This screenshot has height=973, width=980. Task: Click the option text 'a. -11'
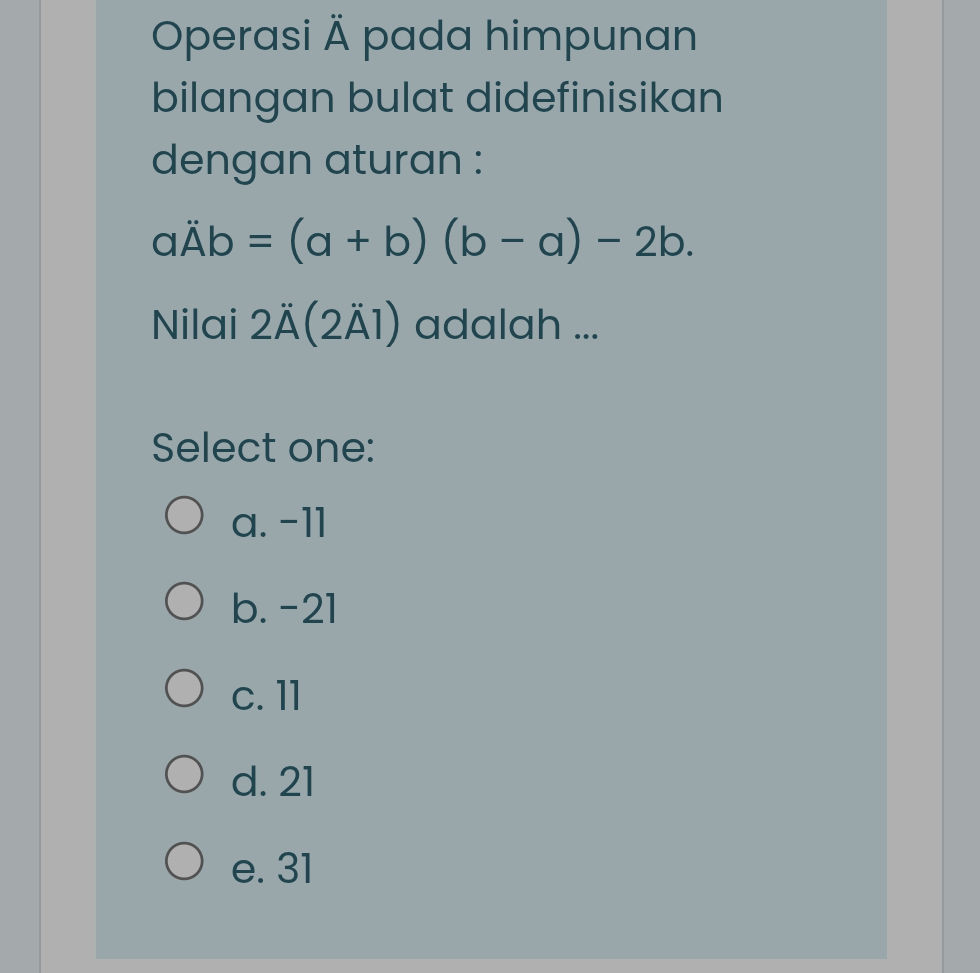coord(278,522)
